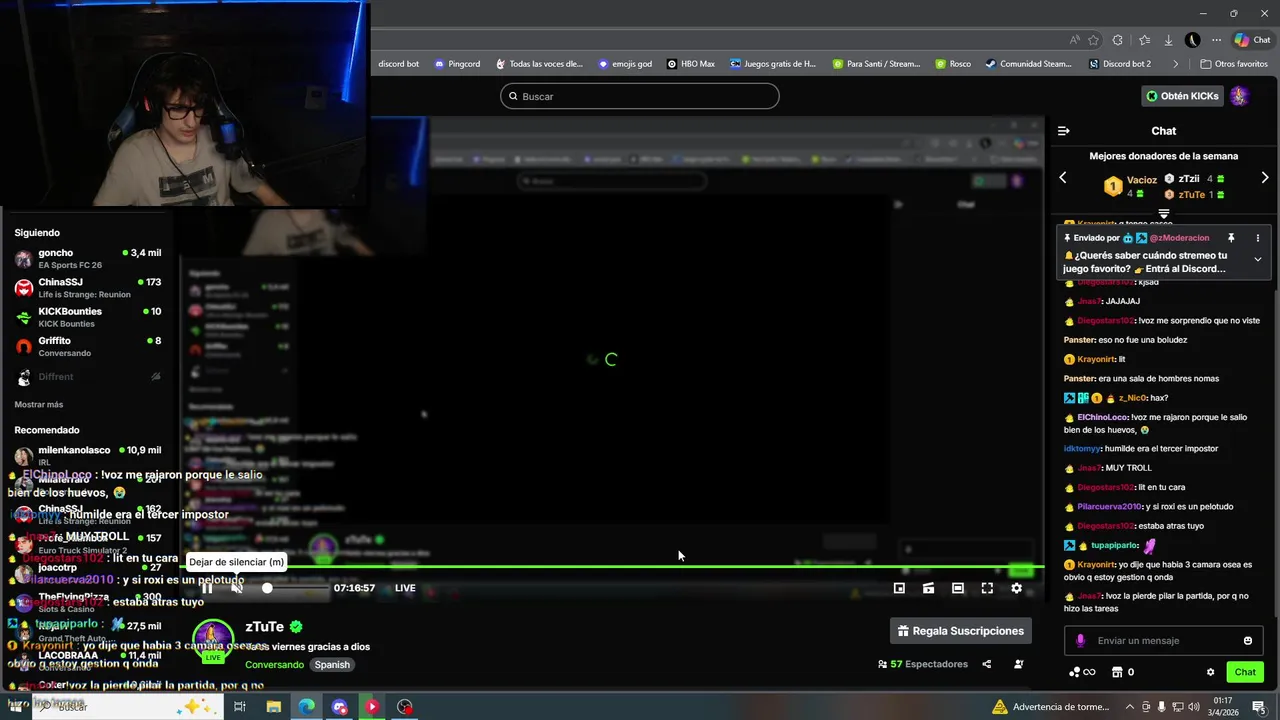Unpin the pinned chat message
Screen dimensions: 1280x720
pos(1231,238)
